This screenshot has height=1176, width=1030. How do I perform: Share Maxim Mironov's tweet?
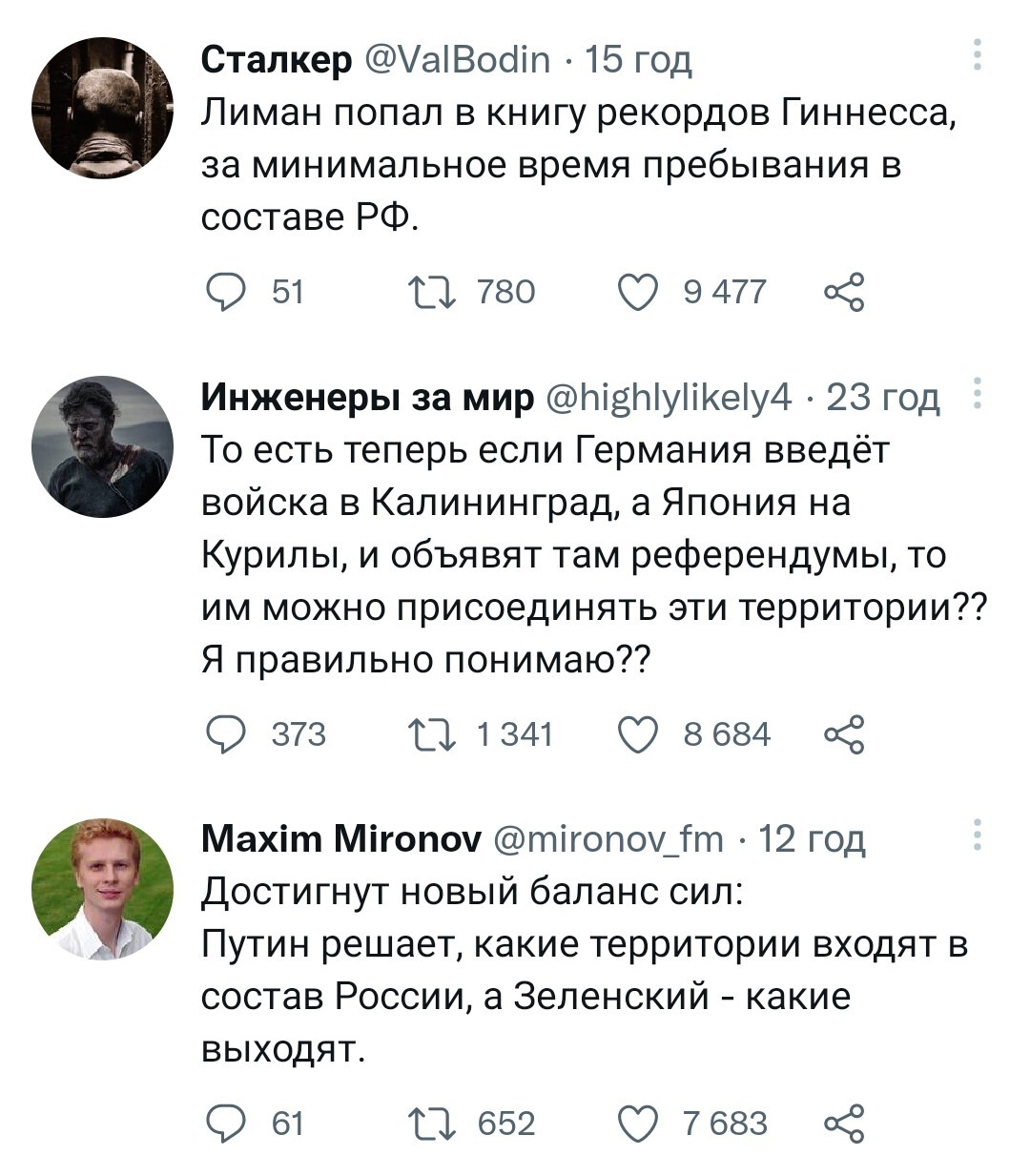pos(844,1123)
